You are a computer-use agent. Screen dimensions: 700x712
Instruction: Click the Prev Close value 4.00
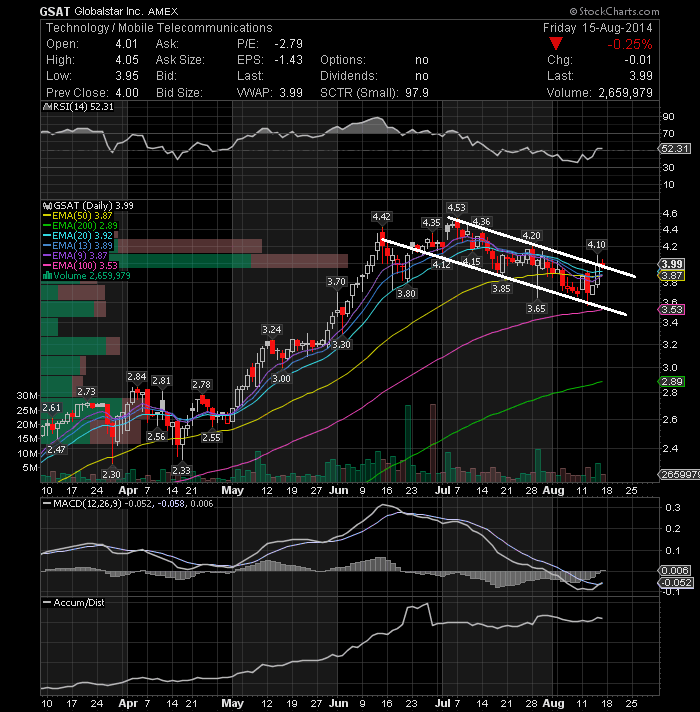(127, 93)
